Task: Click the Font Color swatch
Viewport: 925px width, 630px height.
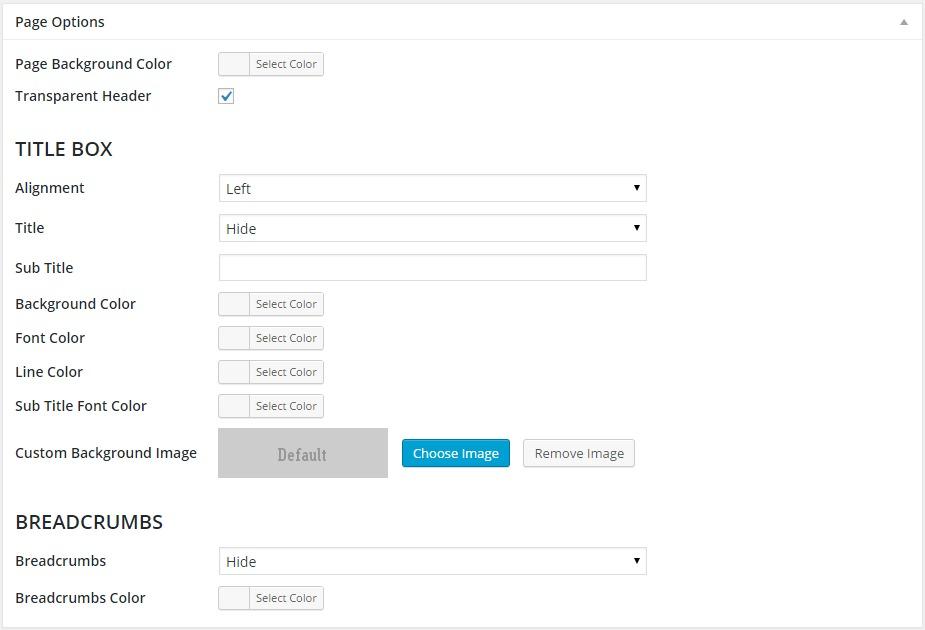Action: [234, 338]
